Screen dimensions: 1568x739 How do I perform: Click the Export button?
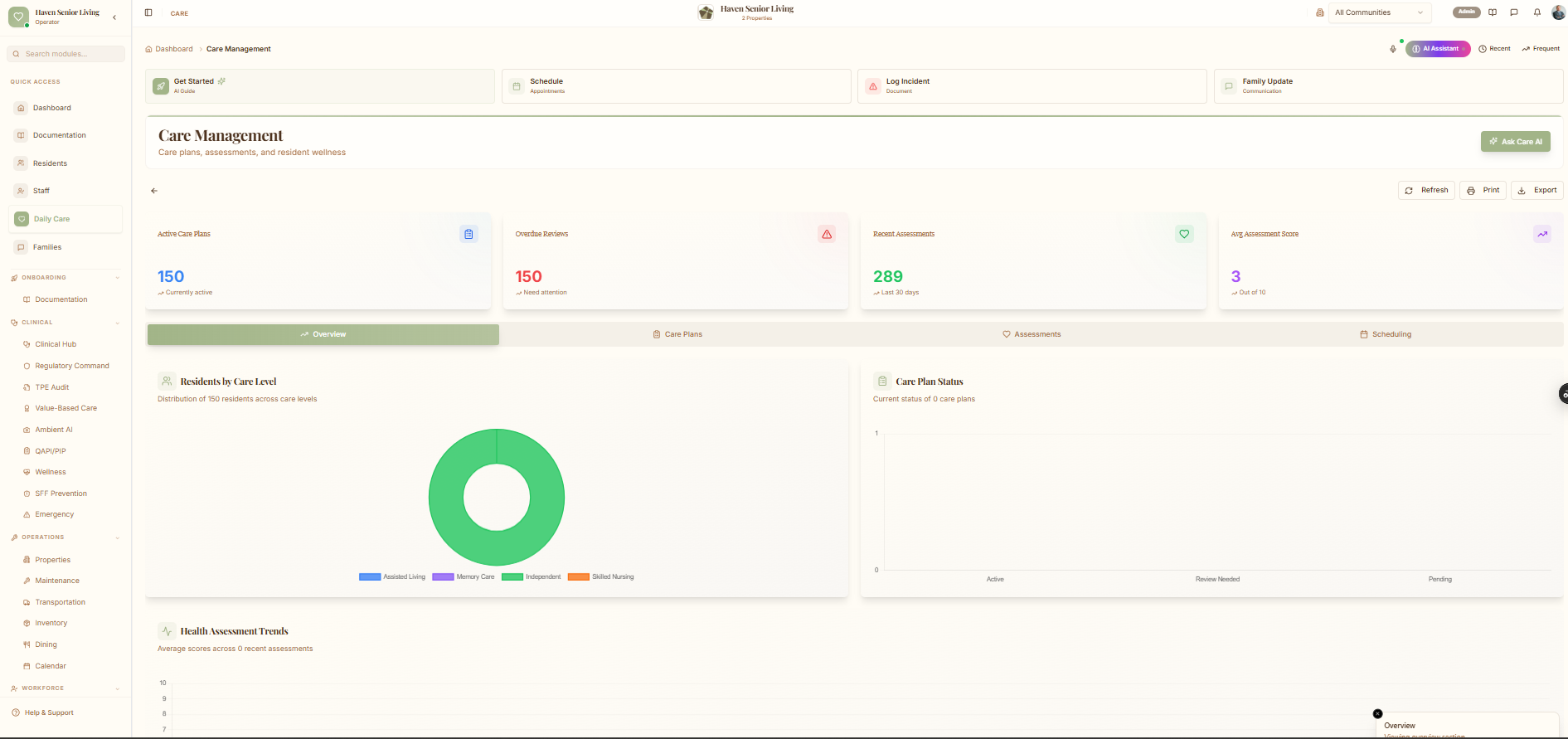point(1536,190)
